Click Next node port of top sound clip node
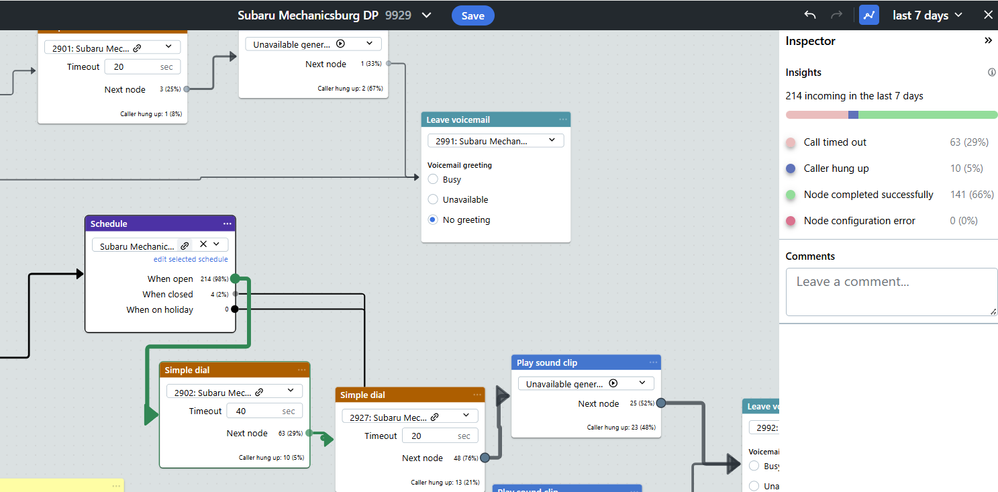 point(388,64)
